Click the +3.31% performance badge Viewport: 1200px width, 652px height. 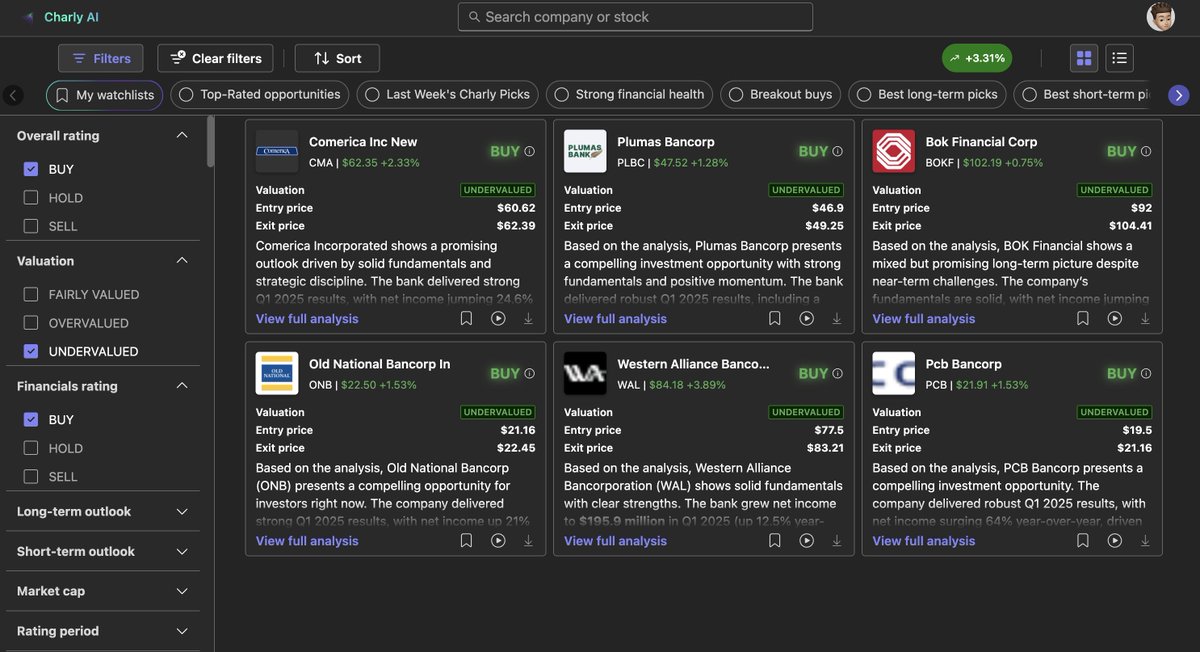977,58
